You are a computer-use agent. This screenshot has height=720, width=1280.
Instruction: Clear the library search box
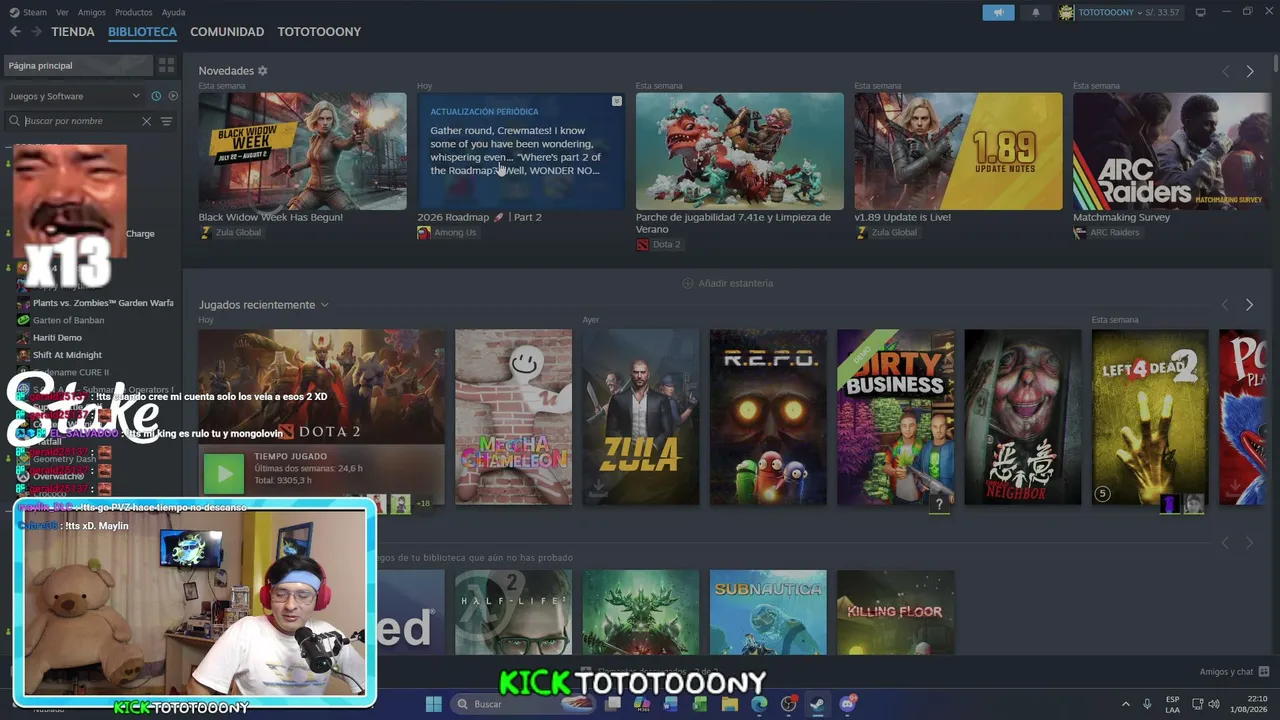[x=146, y=121]
